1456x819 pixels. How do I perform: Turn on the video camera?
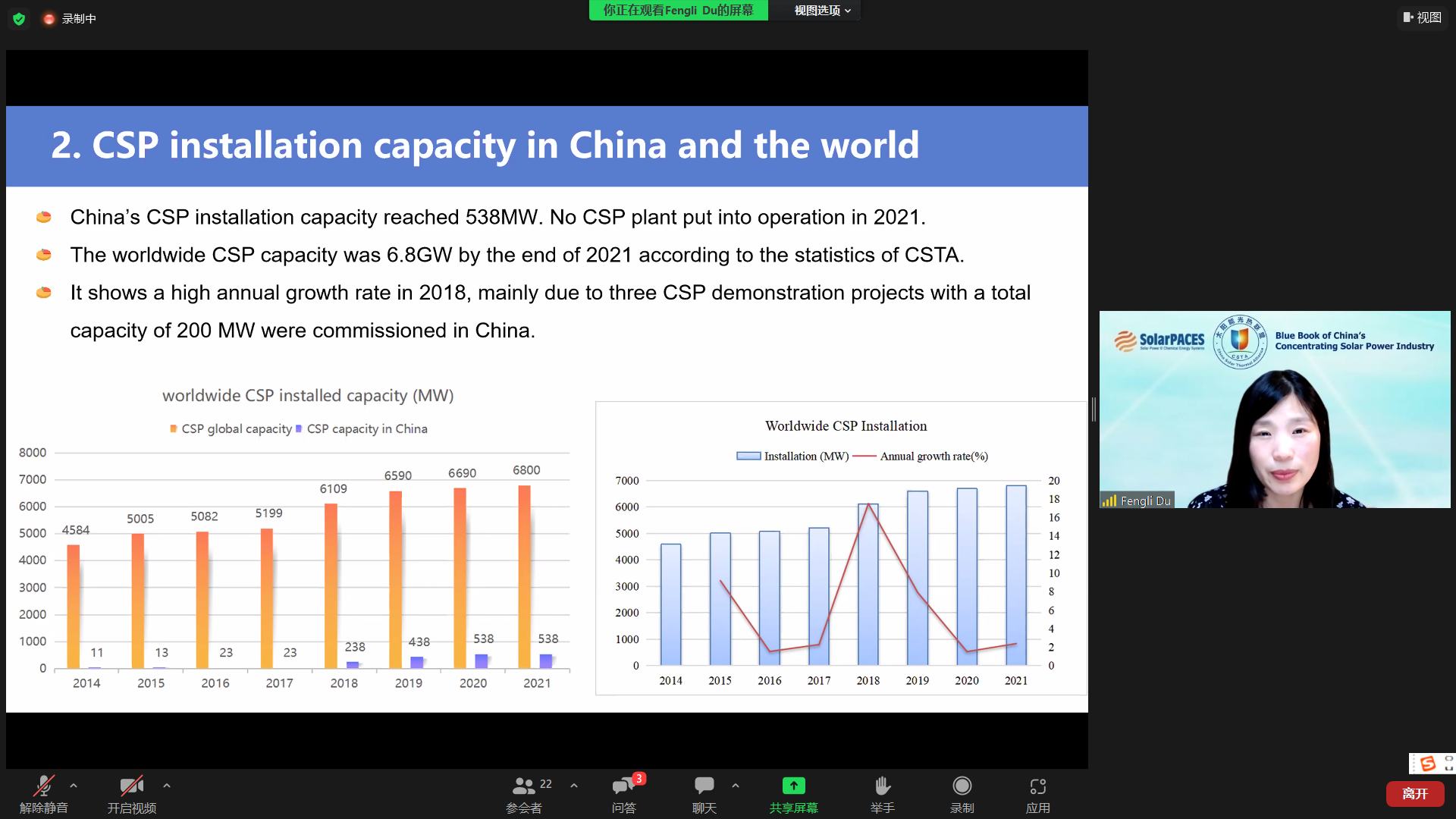131,786
